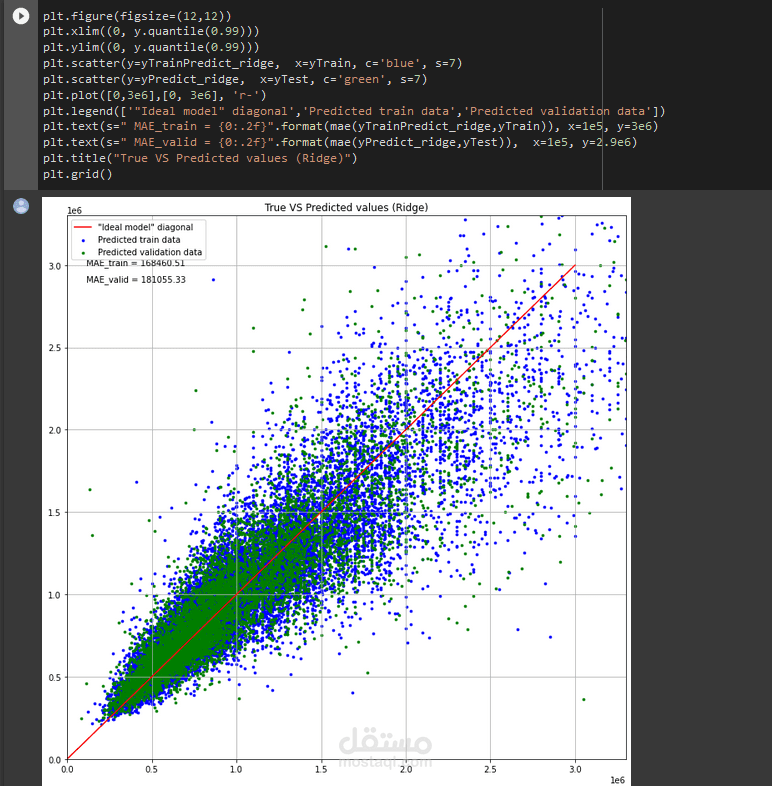Click the MAE_train plt.text code line
Viewport: 772px width, 786px height.
pyautogui.click(x=350, y=126)
